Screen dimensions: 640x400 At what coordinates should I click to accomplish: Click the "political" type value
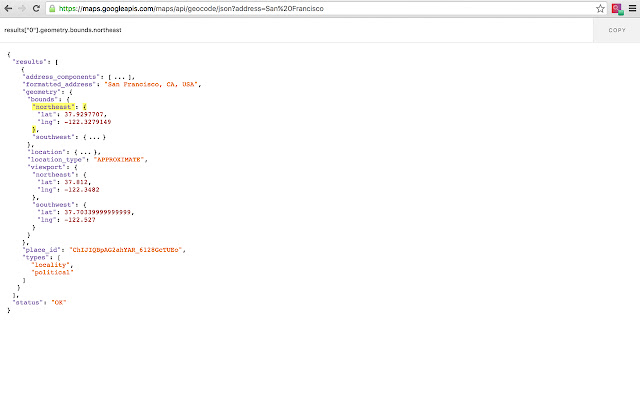pyautogui.click(x=52, y=273)
